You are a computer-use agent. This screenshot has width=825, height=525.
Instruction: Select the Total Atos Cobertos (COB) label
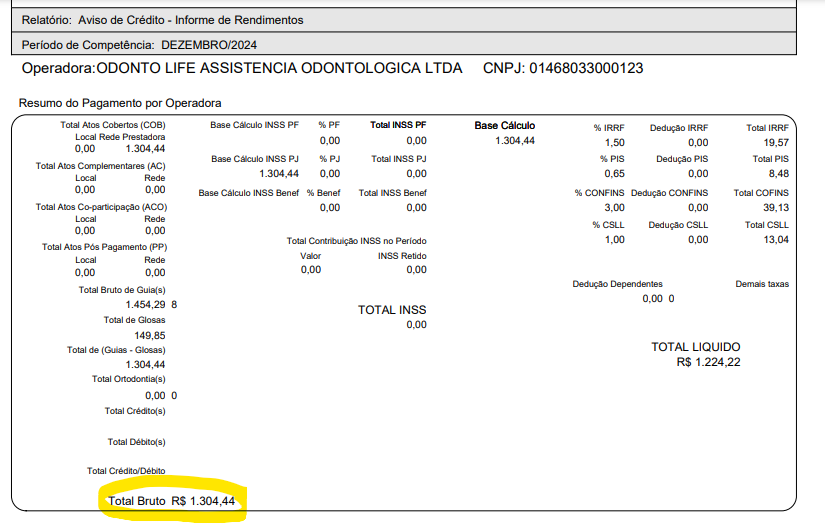112,125
